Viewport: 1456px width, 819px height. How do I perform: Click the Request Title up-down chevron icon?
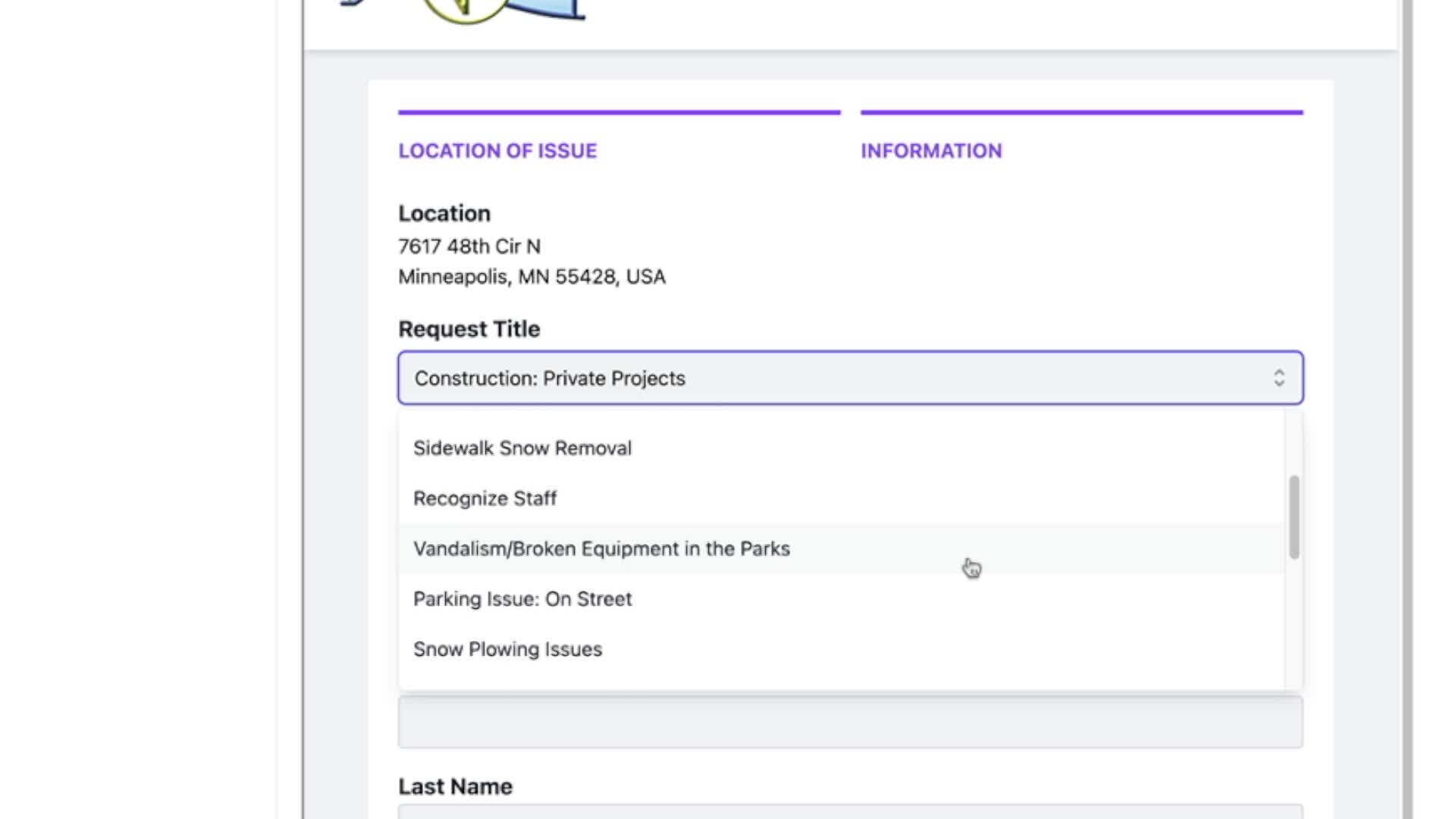pos(1279,378)
